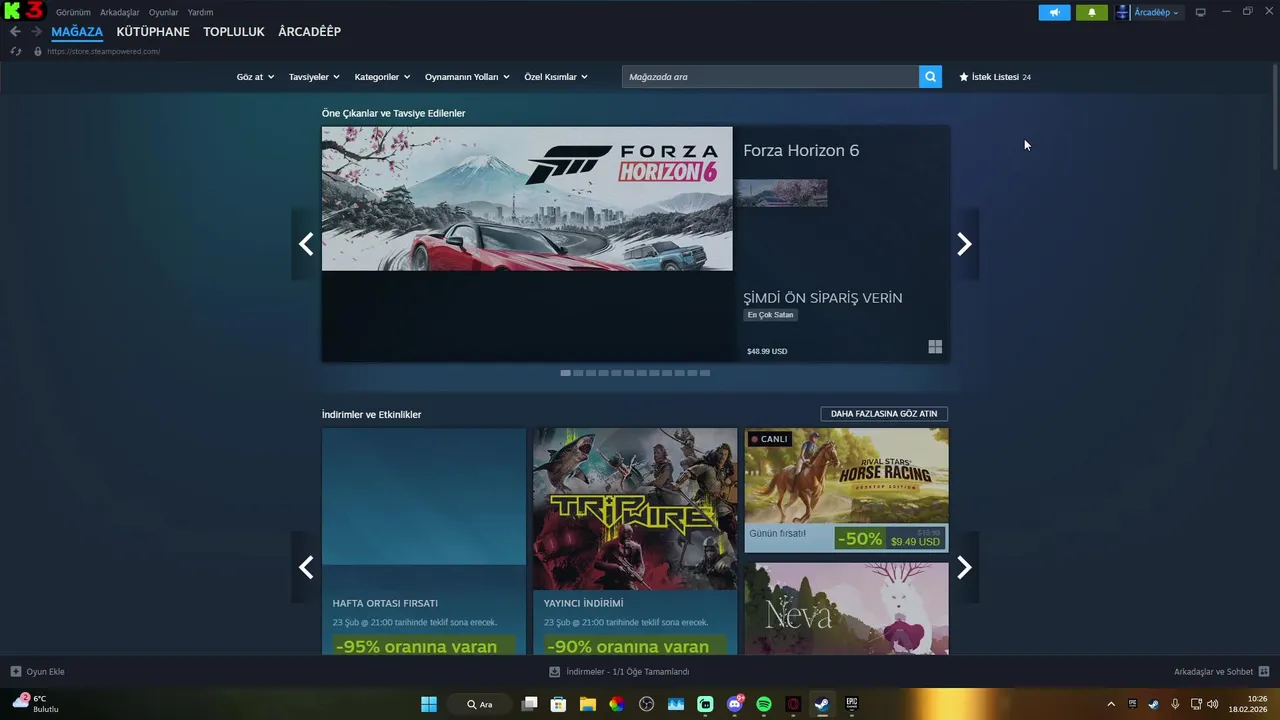Click the En Çok Satan tag

coord(771,315)
